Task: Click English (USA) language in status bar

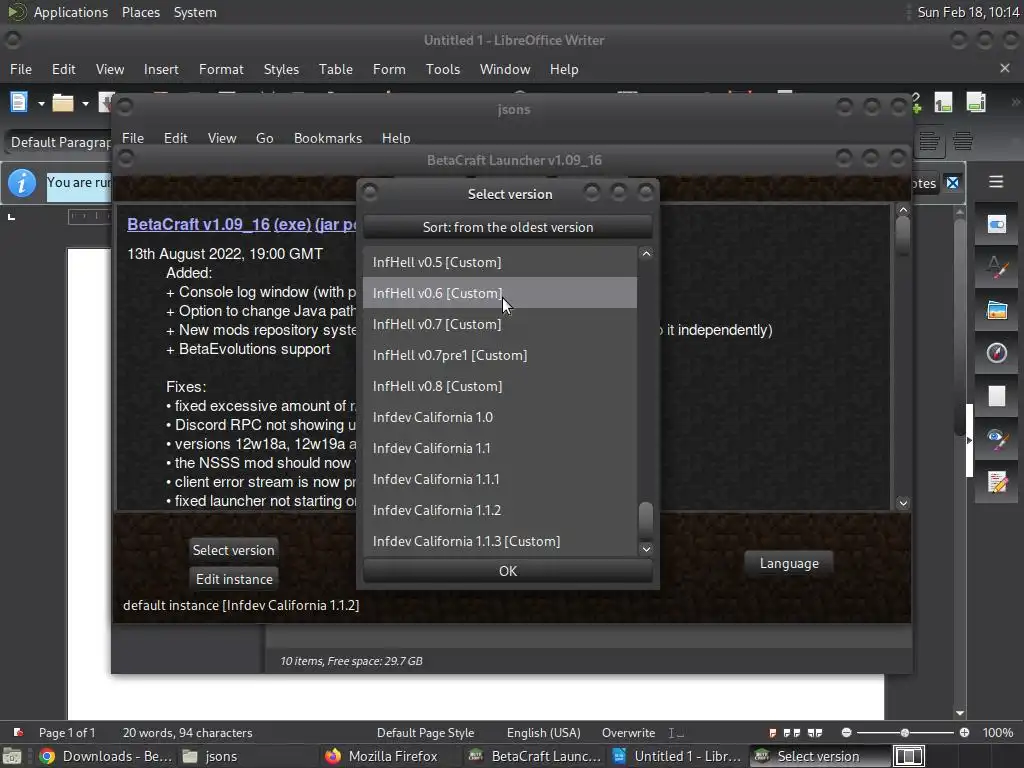Action: pos(543,733)
